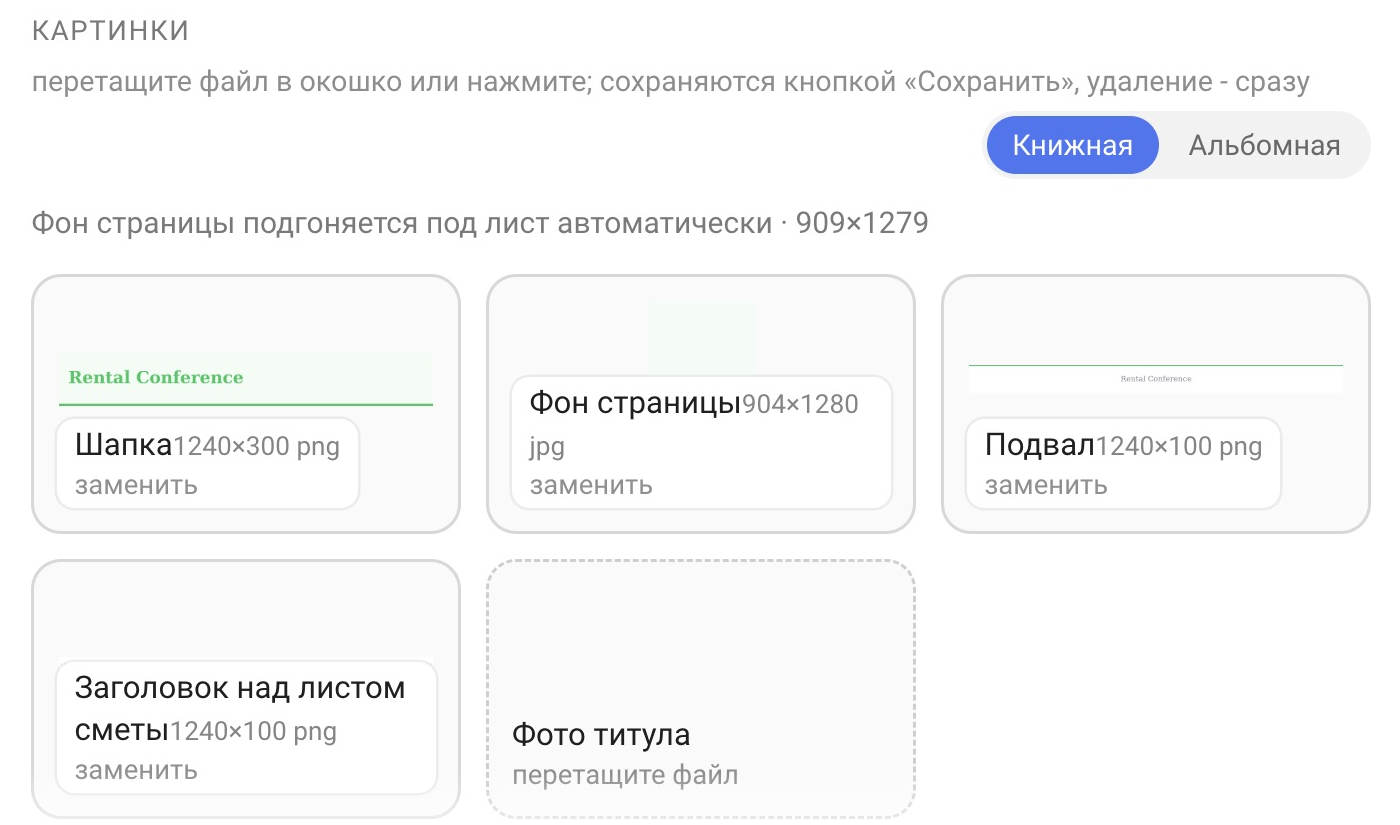Click the pale green Фон страницы image preview
This screenshot has width=1400, height=825.
click(701, 340)
